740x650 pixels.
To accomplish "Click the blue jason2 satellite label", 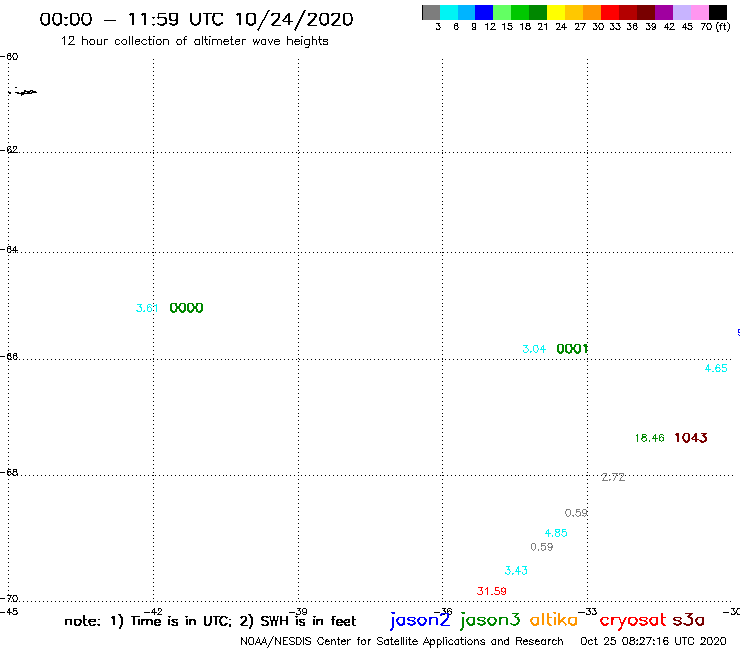I will pyautogui.click(x=420, y=620).
